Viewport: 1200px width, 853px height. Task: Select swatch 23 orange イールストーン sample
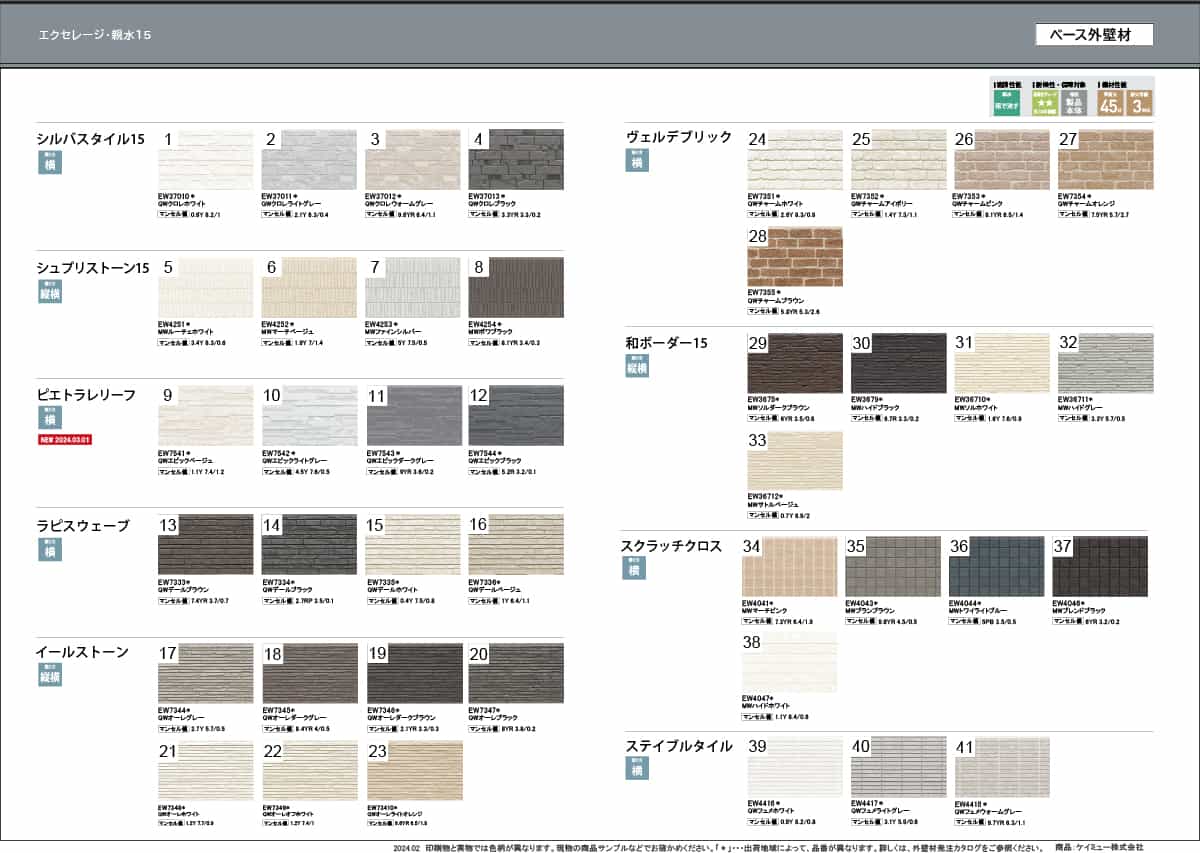pos(414,769)
